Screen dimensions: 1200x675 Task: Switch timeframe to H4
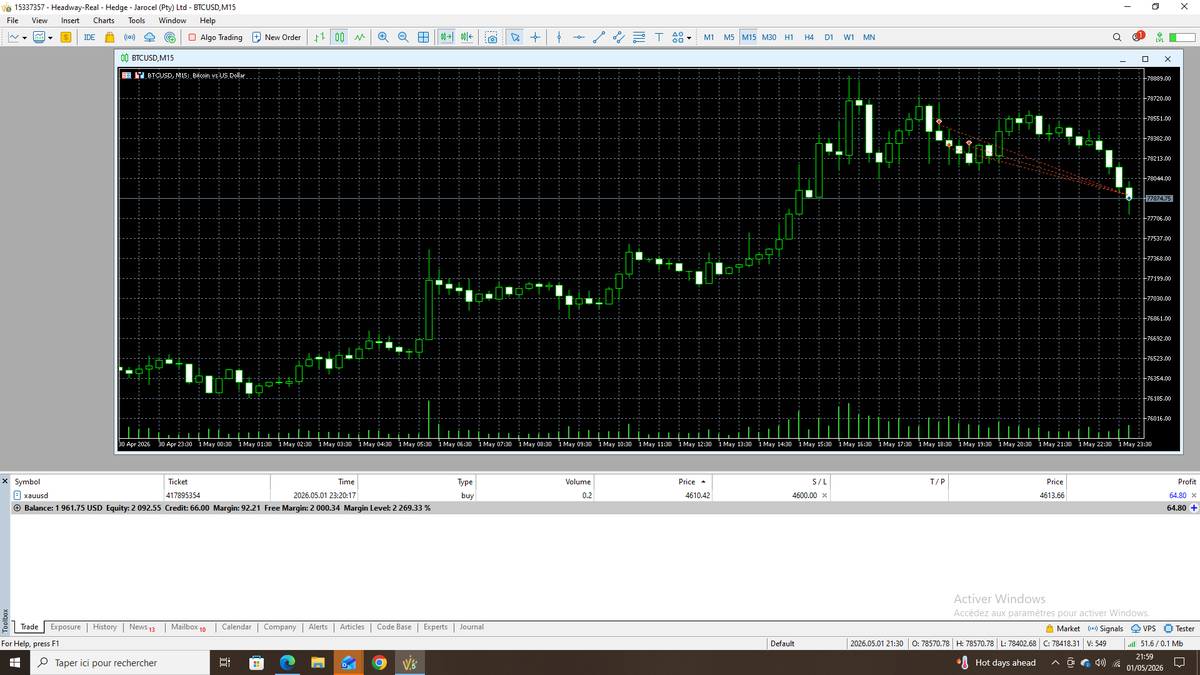point(809,37)
